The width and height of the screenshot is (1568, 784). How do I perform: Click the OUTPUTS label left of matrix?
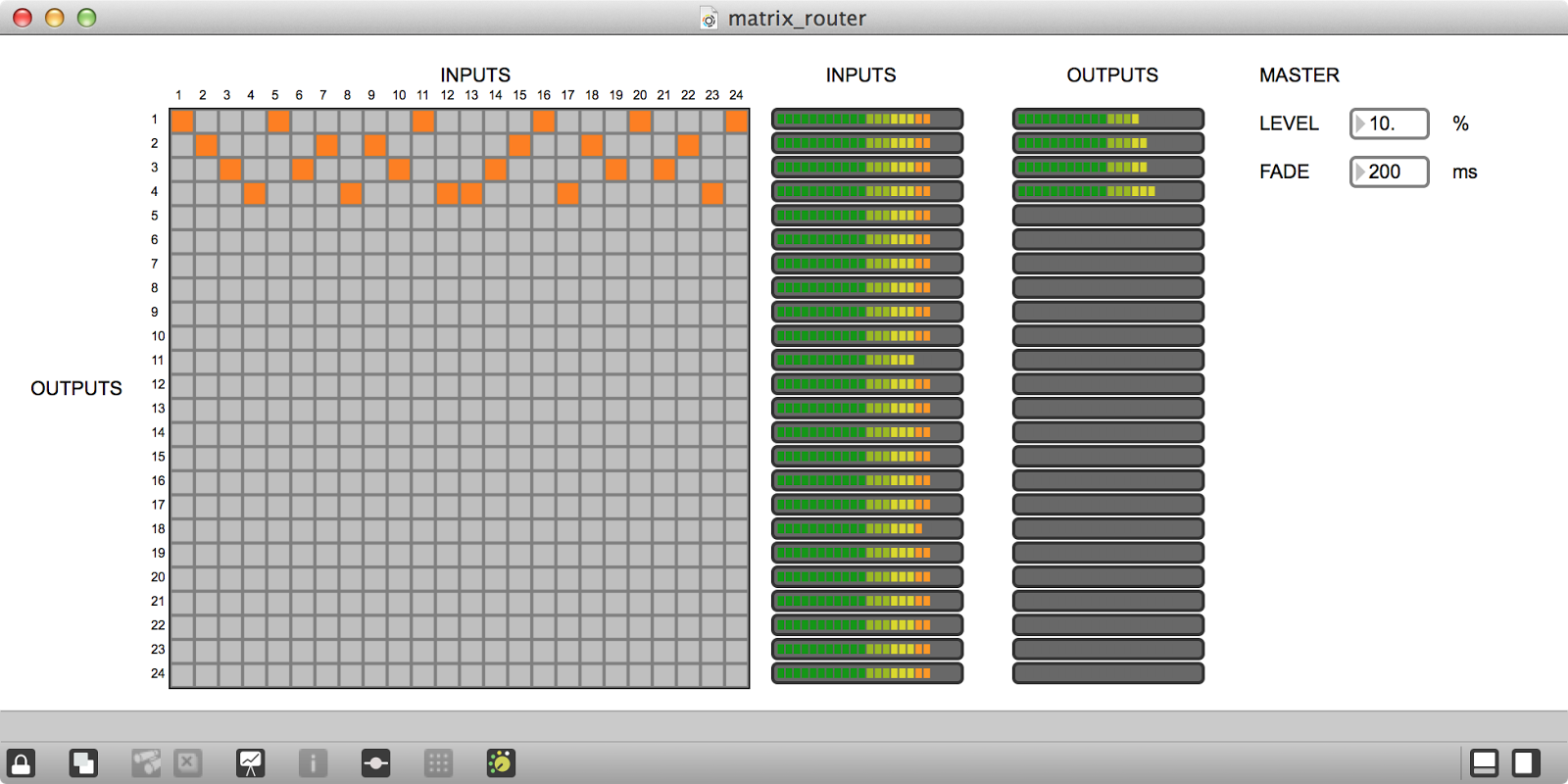76,388
